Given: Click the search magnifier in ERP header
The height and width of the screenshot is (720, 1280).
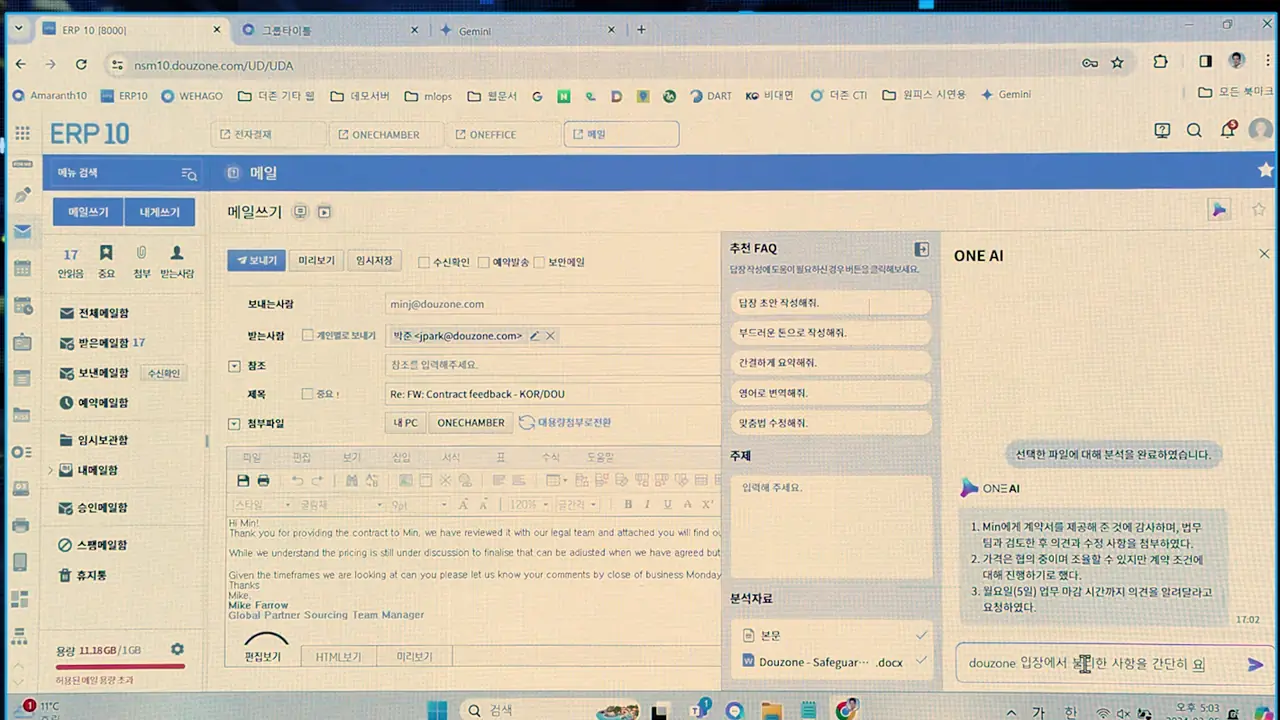Looking at the screenshot, I should pos(1194,130).
